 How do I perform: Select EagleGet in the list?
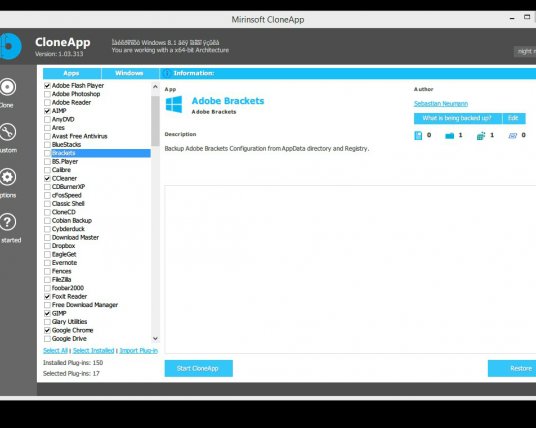pos(64,255)
